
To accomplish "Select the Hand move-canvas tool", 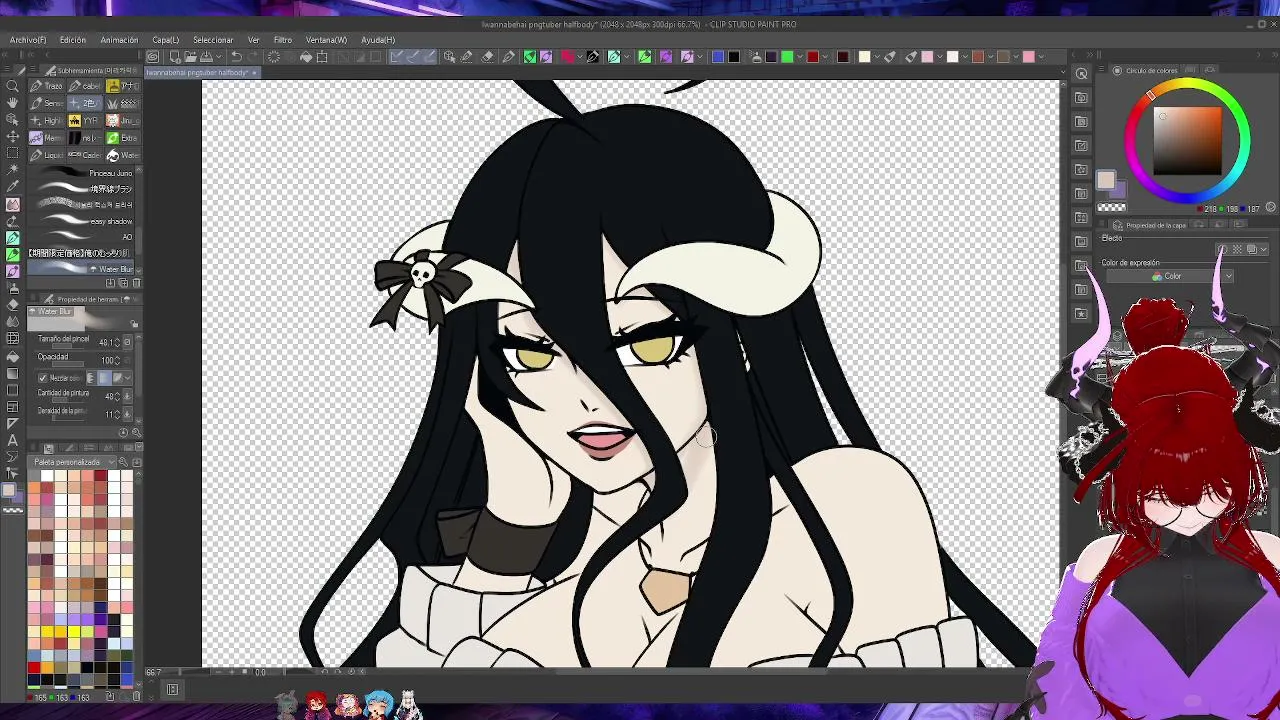I will (12, 103).
